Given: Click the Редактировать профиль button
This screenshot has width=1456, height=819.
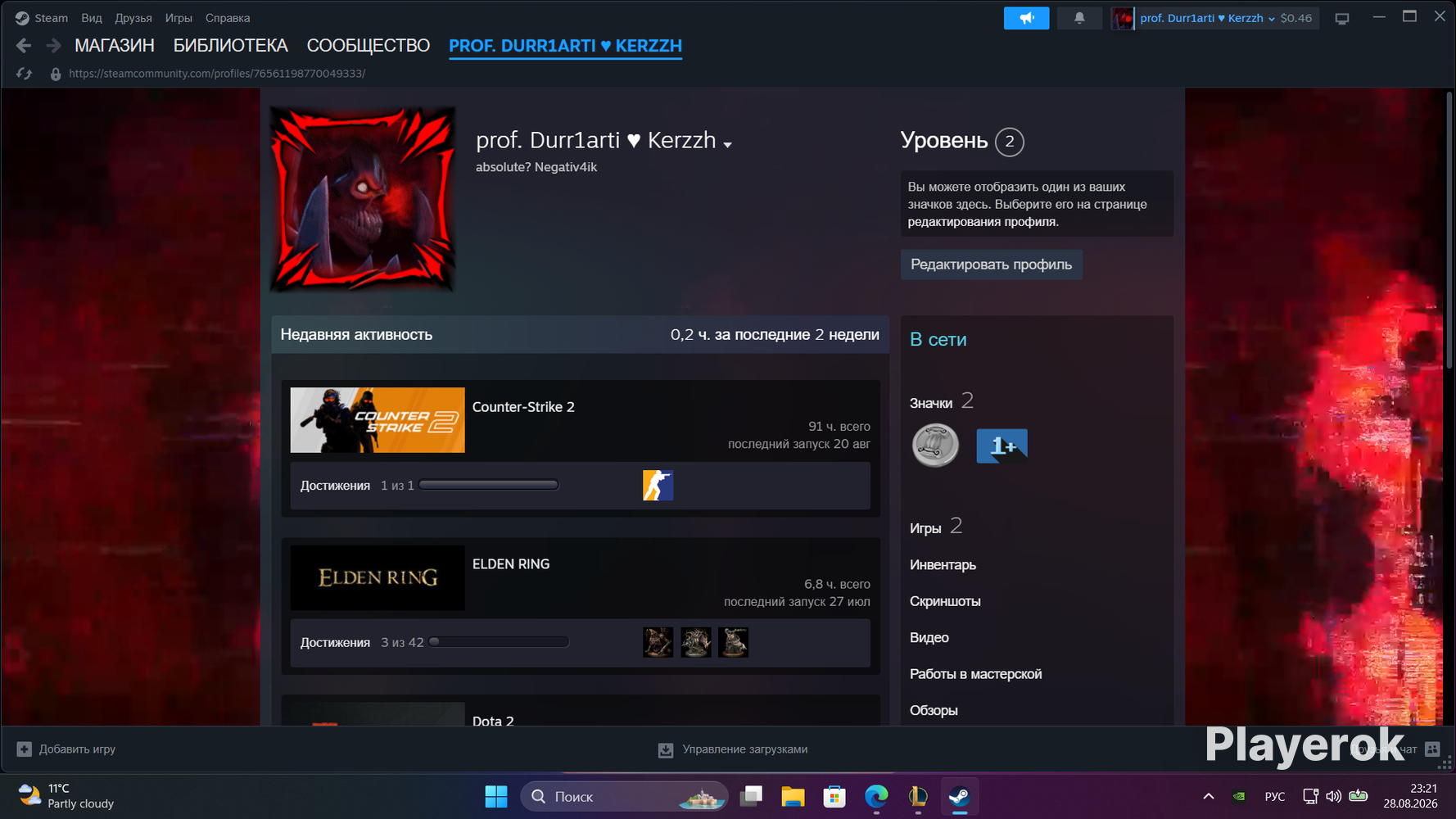Looking at the screenshot, I should point(991,265).
